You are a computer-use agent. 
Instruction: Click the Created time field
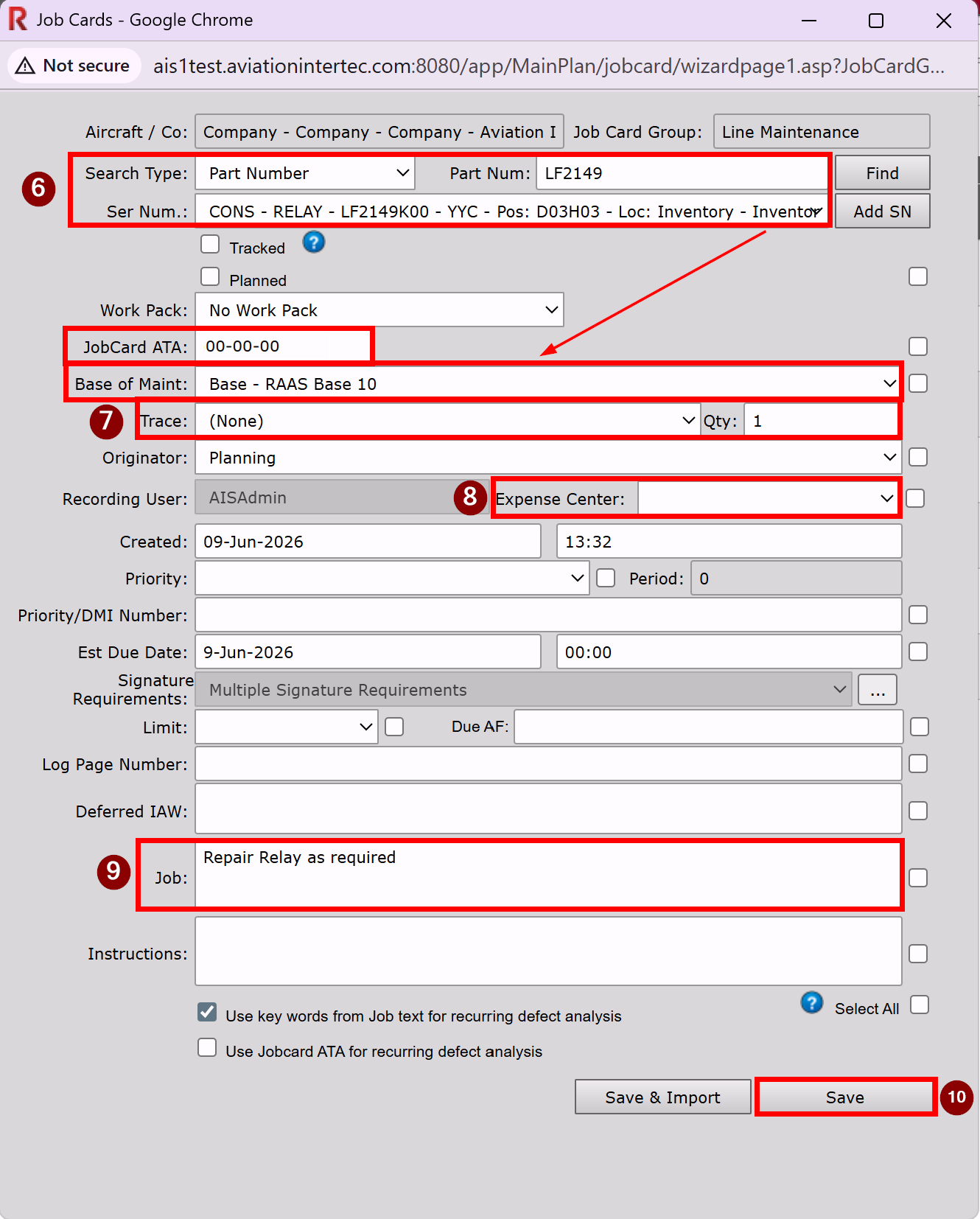(729, 542)
